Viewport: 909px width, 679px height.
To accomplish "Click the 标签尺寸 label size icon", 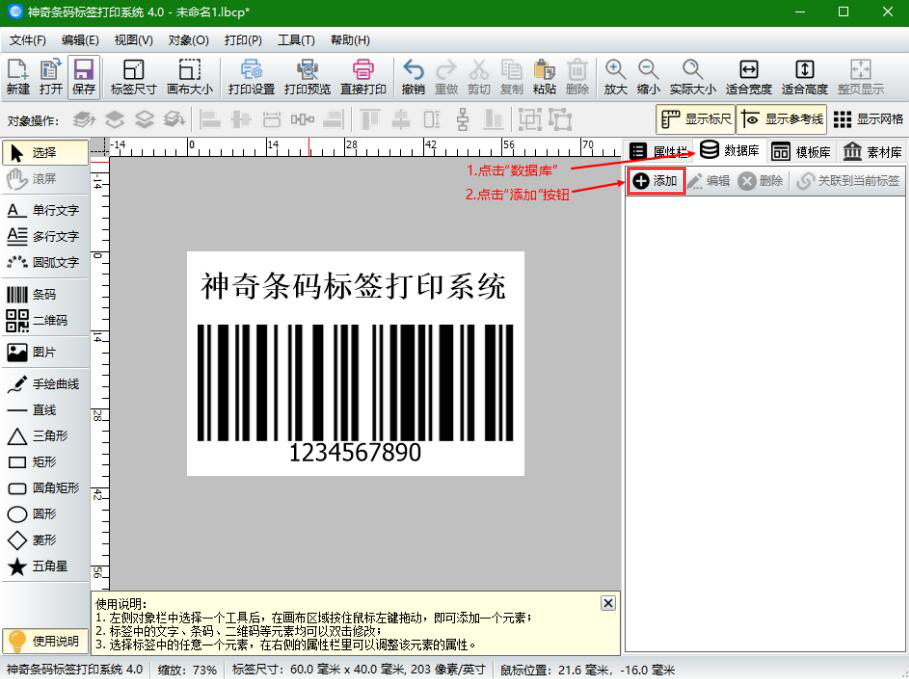I will pos(133,77).
